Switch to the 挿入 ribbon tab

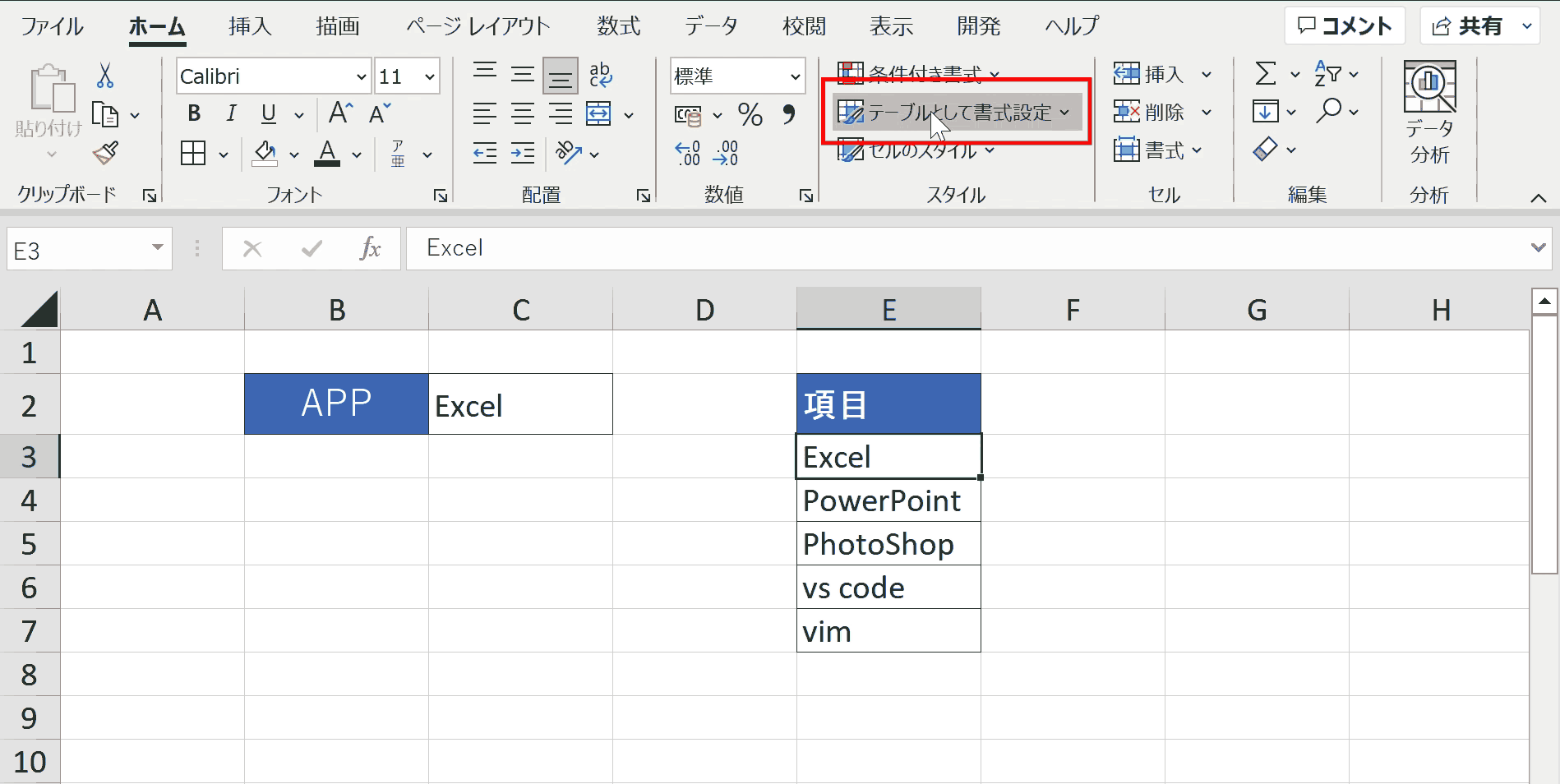click(x=250, y=26)
